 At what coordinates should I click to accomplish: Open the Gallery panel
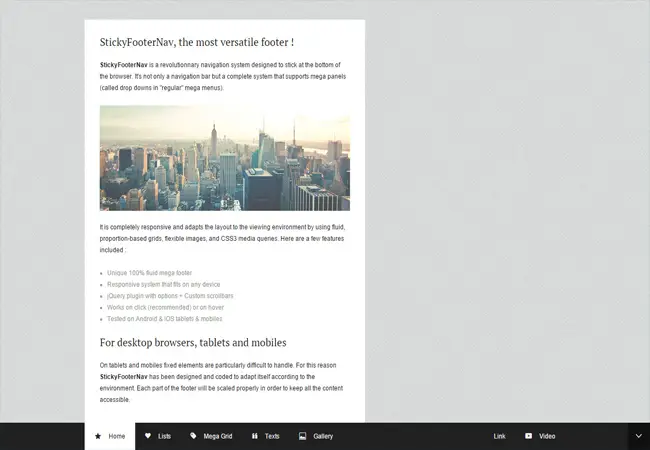(x=316, y=436)
